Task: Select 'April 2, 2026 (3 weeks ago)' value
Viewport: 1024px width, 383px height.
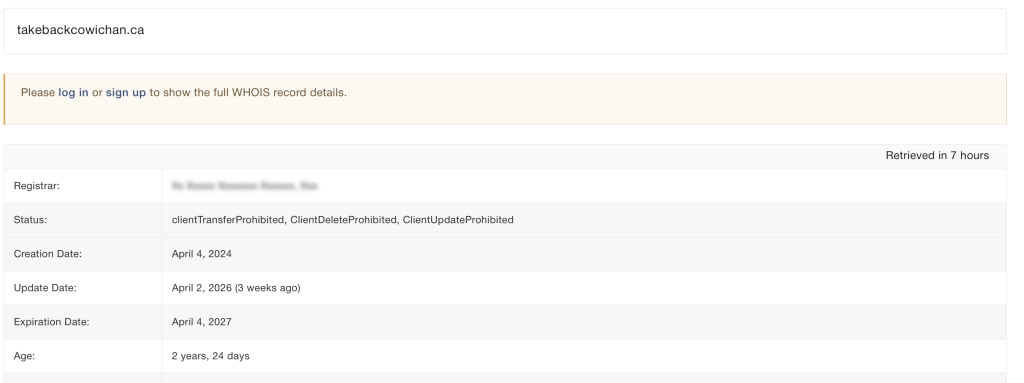Action: [236, 288]
